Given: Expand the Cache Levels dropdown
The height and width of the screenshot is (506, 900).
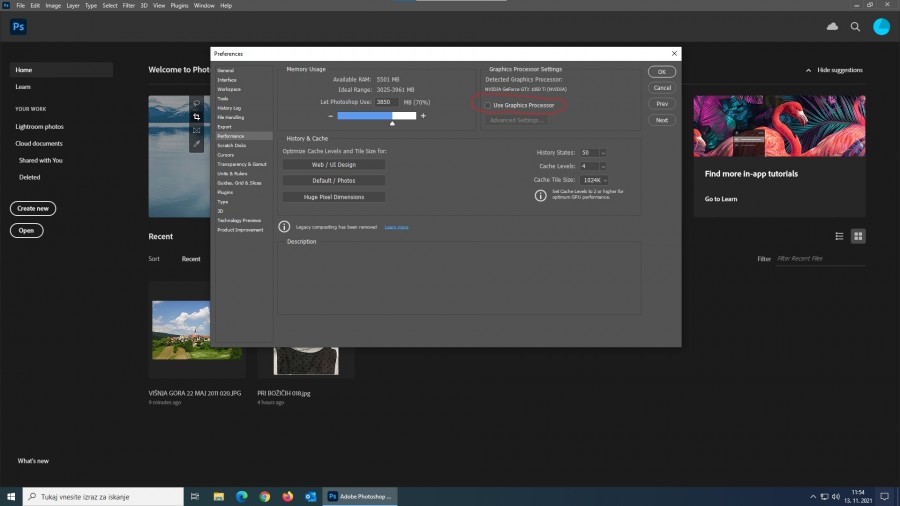Looking at the screenshot, I should point(603,166).
